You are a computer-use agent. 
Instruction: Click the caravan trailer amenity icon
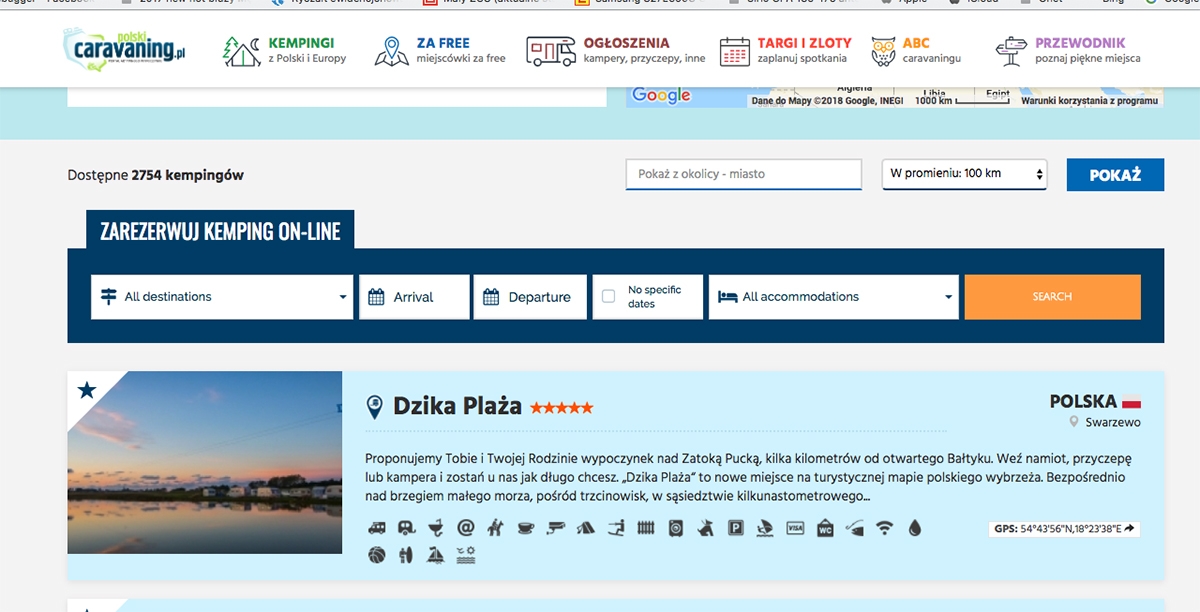pyautogui.click(x=406, y=528)
